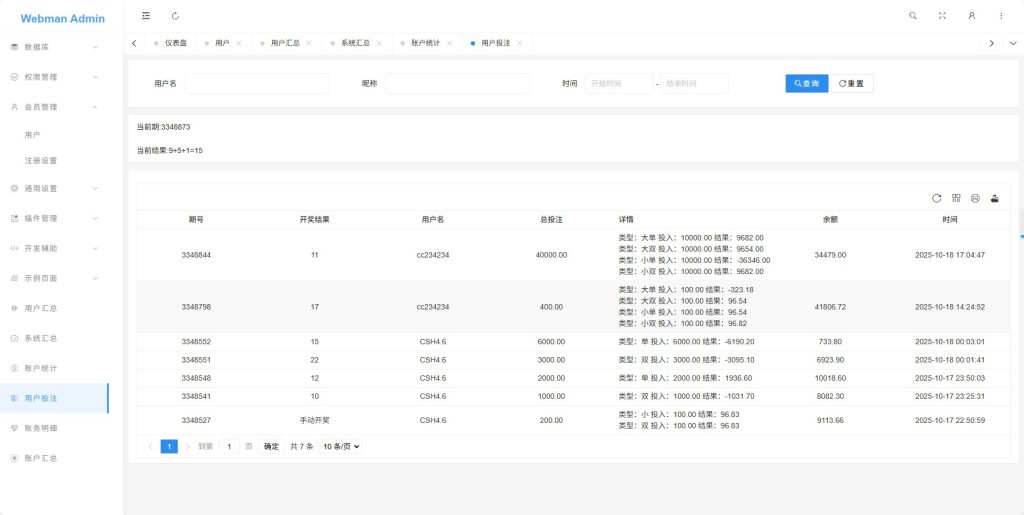Screen dimensions: 1024x515
Task: Open the user profile icon
Action: (971, 16)
